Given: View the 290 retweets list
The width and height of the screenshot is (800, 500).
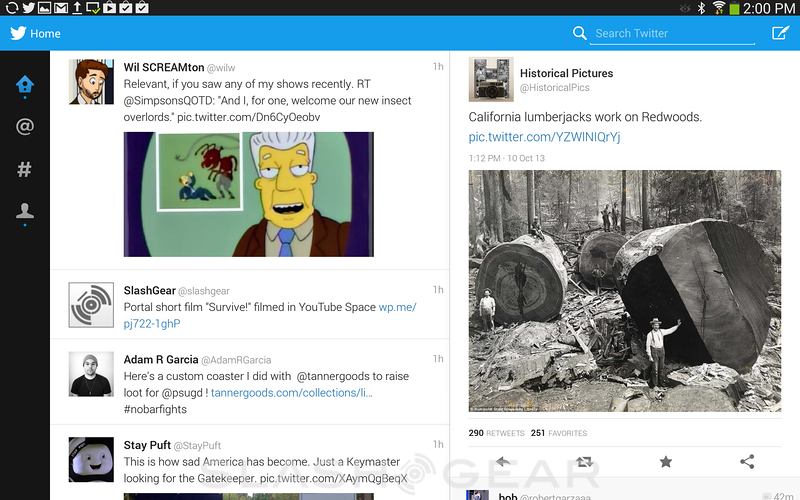Looking at the screenshot, I should (495, 433).
